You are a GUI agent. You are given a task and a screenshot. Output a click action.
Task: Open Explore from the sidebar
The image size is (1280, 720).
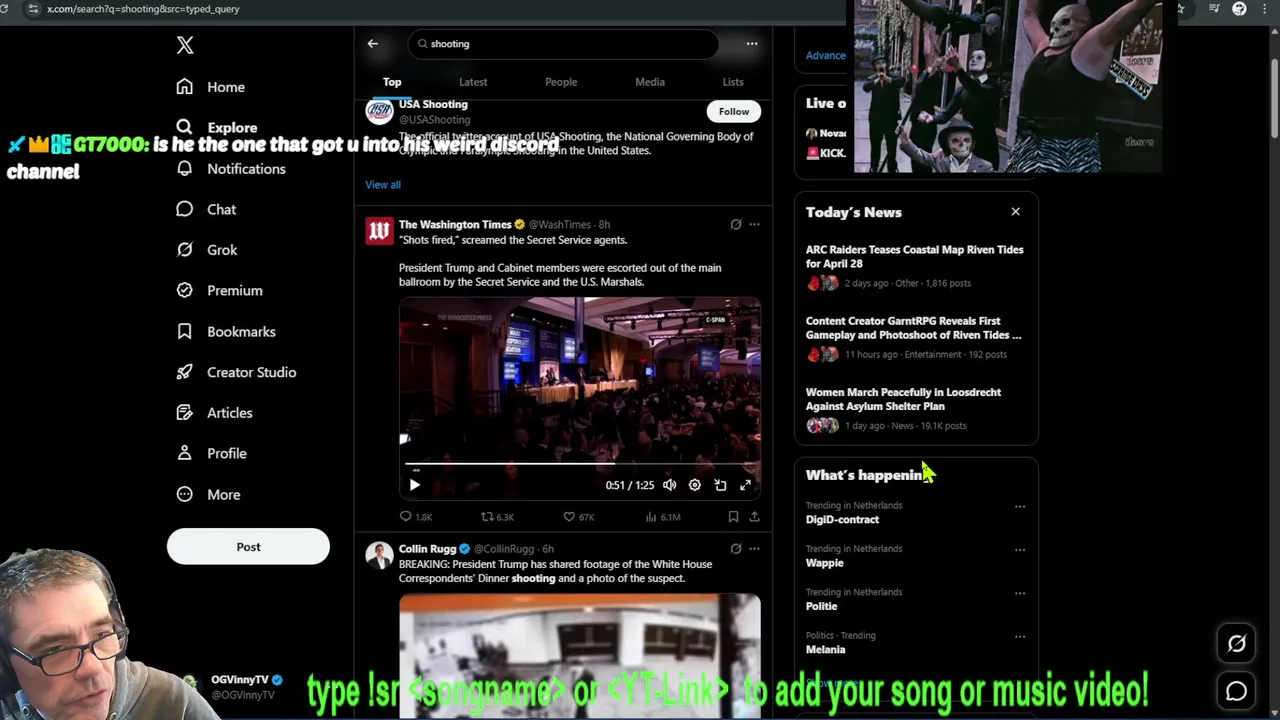tap(217, 127)
